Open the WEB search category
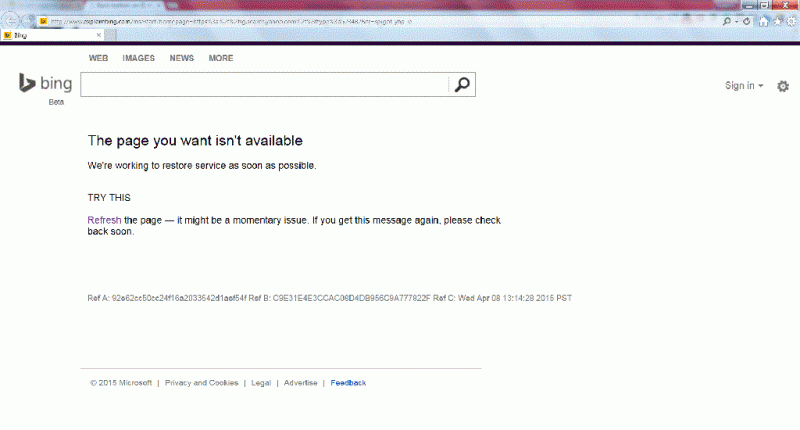Screen dimensions: 800x430 (x=98, y=59)
